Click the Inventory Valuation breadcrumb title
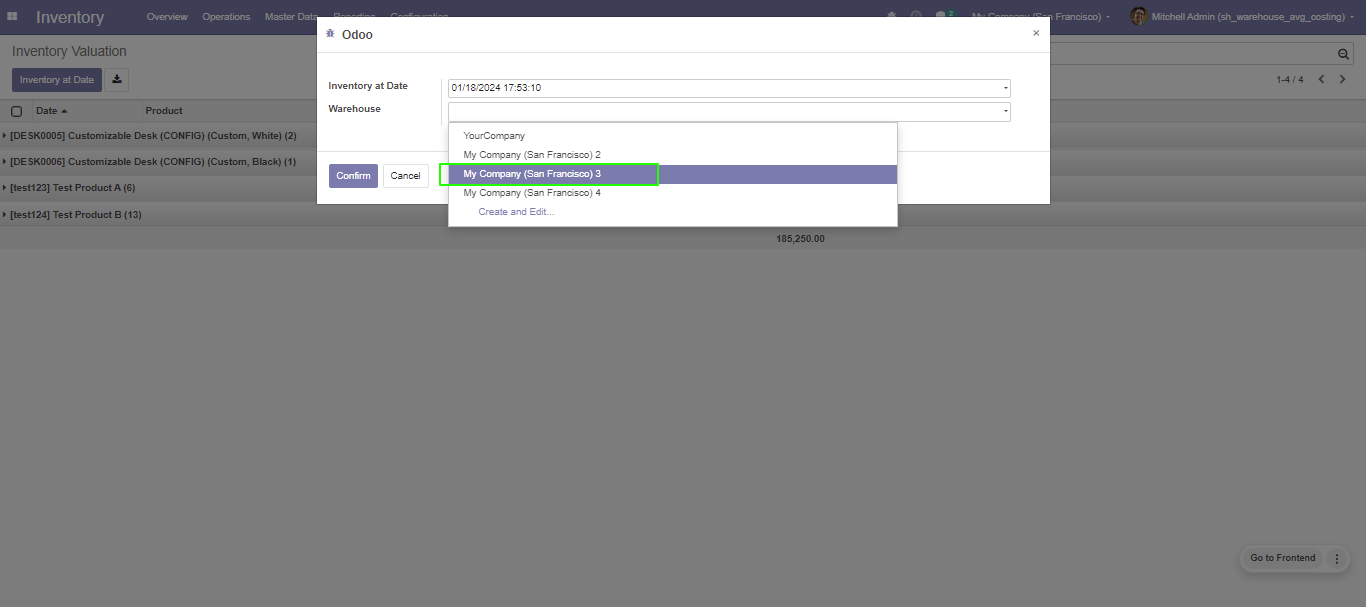The width and height of the screenshot is (1366, 607). (x=69, y=51)
